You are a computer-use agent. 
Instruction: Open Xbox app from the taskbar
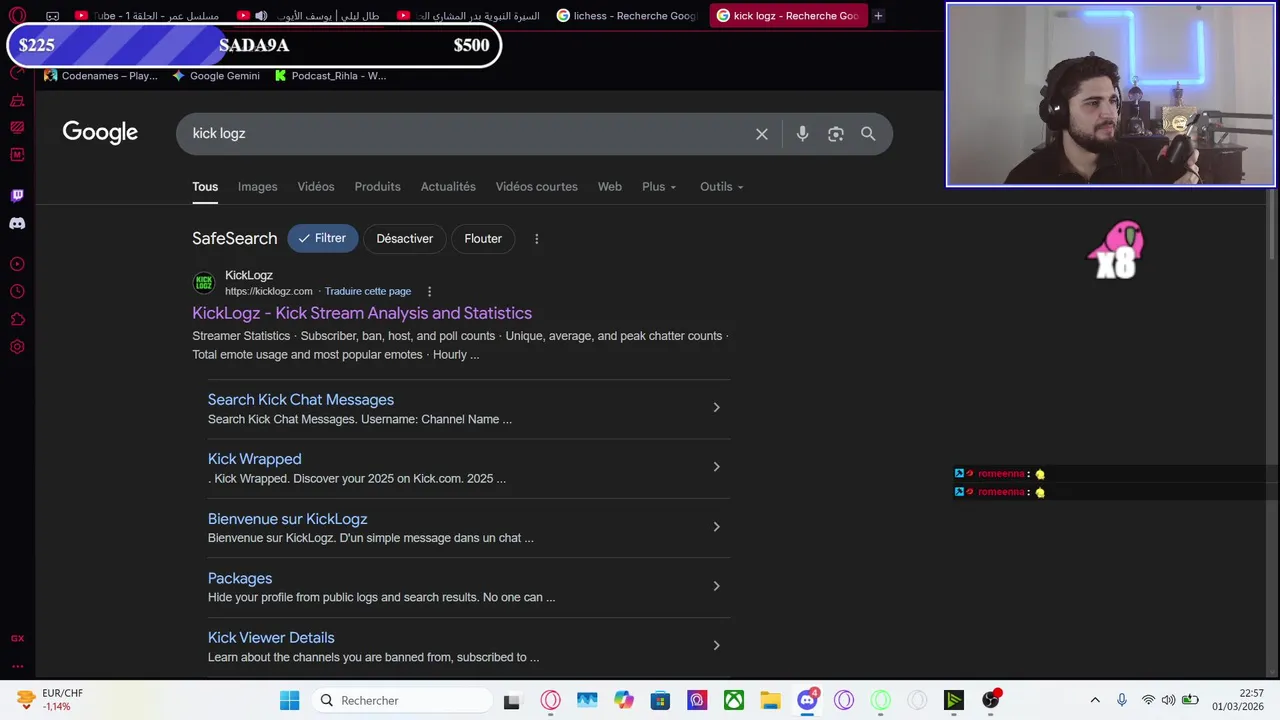tap(734, 700)
